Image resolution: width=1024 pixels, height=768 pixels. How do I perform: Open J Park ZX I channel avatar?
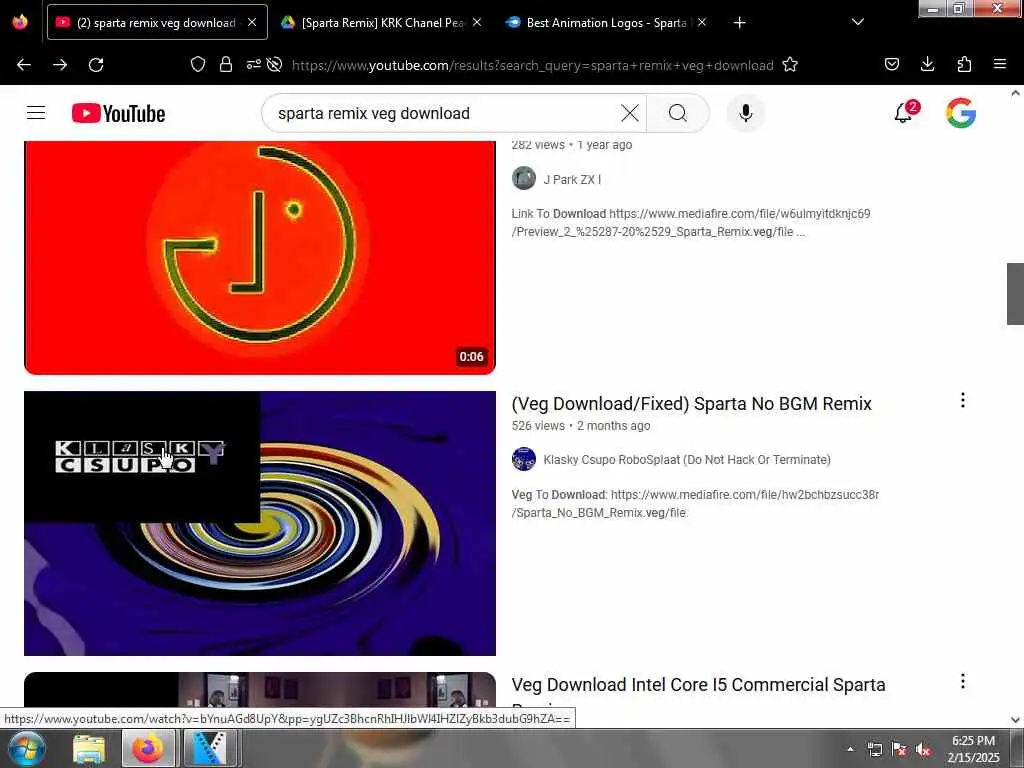coord(524,178)
